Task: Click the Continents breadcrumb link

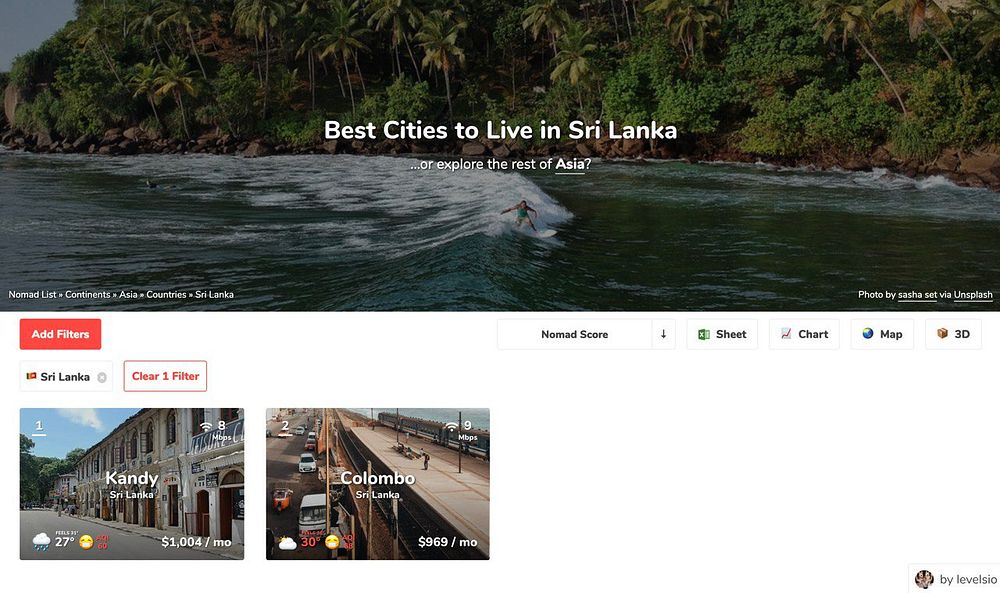Action: tap(87, 295)
